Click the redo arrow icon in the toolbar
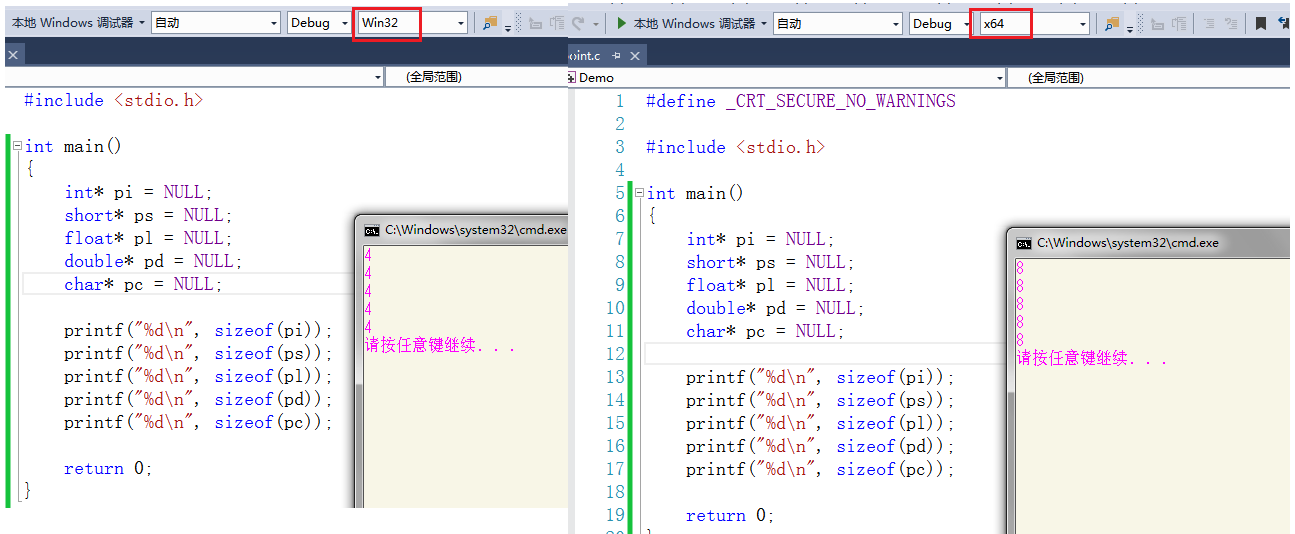This screenshot has height=534, width=1295. (579, 23)
